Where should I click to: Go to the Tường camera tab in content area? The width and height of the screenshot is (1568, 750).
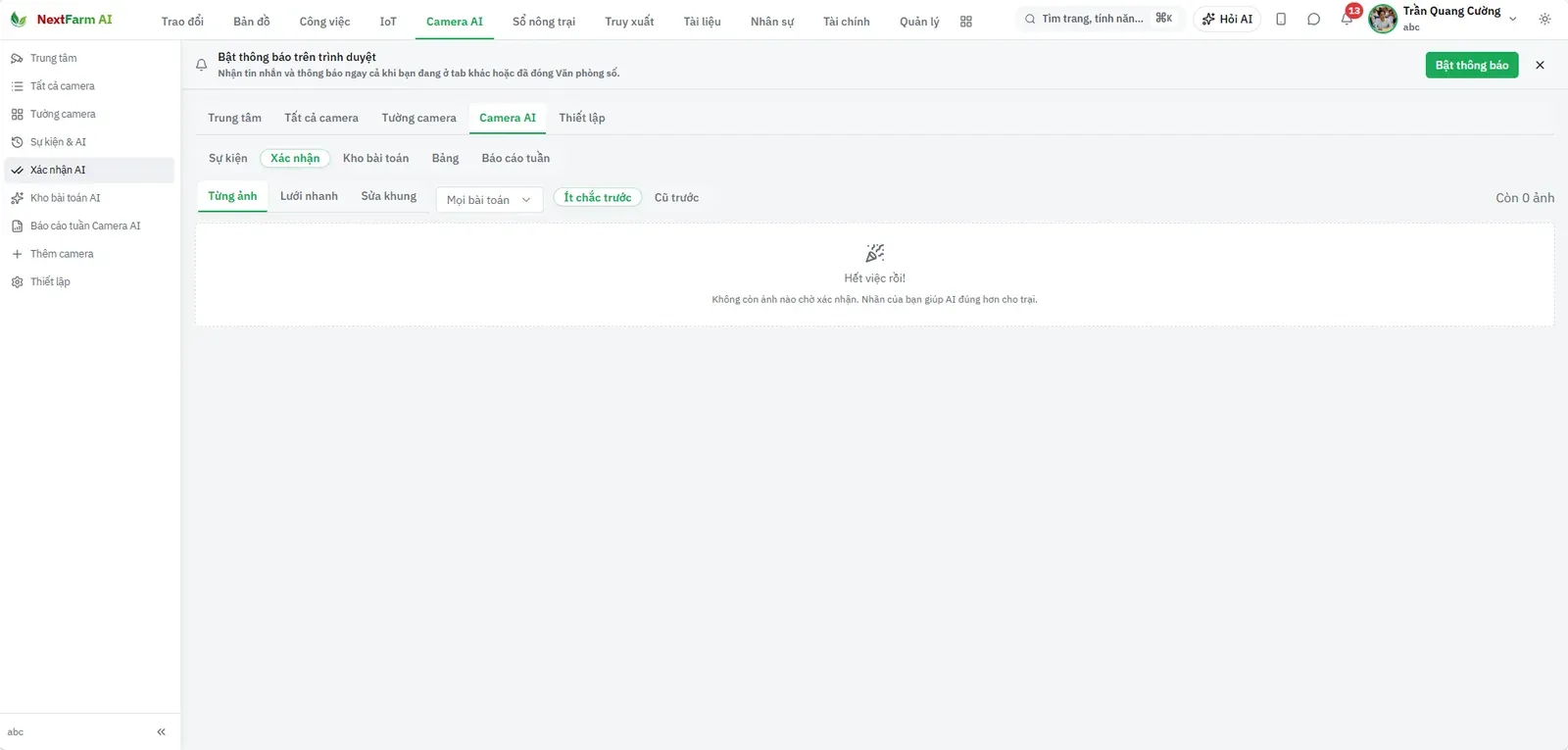click(418, 118)
